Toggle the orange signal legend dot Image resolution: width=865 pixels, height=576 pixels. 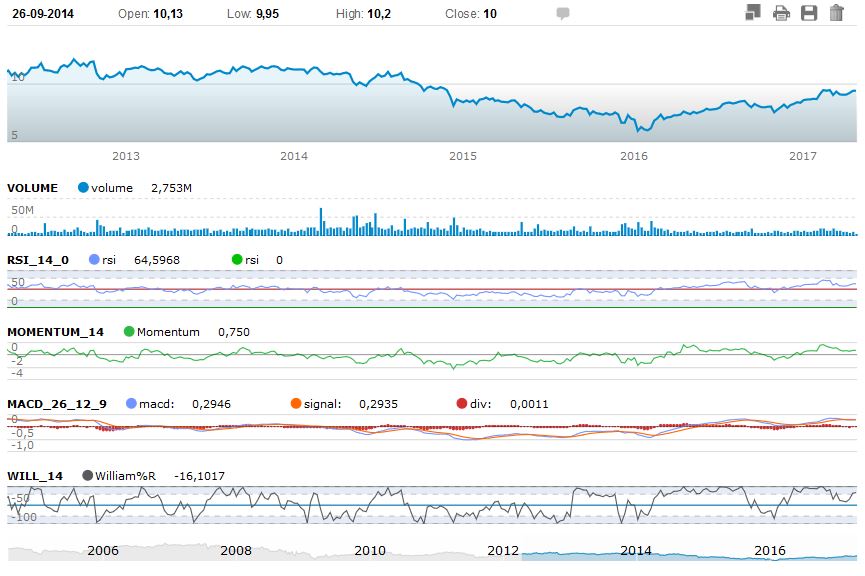295,404
